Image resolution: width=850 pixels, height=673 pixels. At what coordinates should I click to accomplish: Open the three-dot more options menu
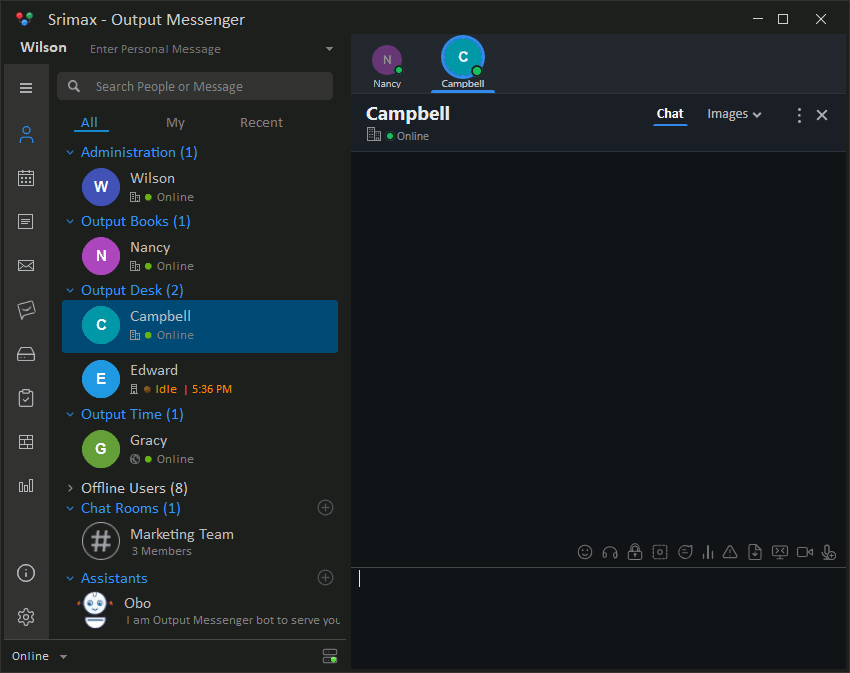(799, 115)
